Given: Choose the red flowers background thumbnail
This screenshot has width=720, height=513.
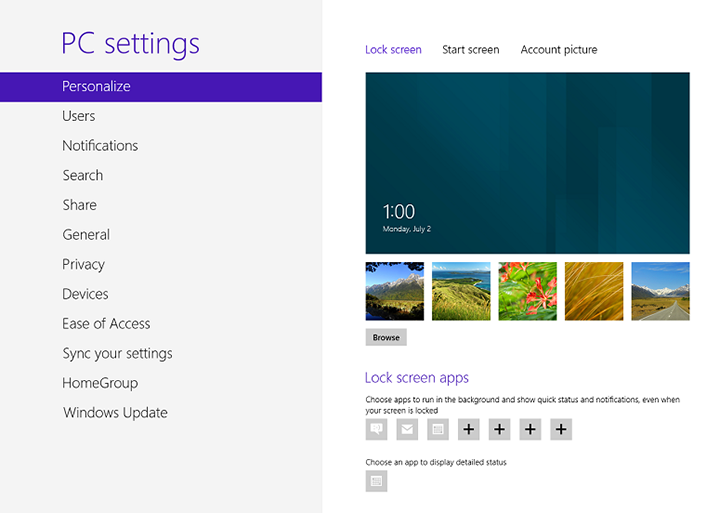Looking at the screenshot, I should [x=527, y=291].
